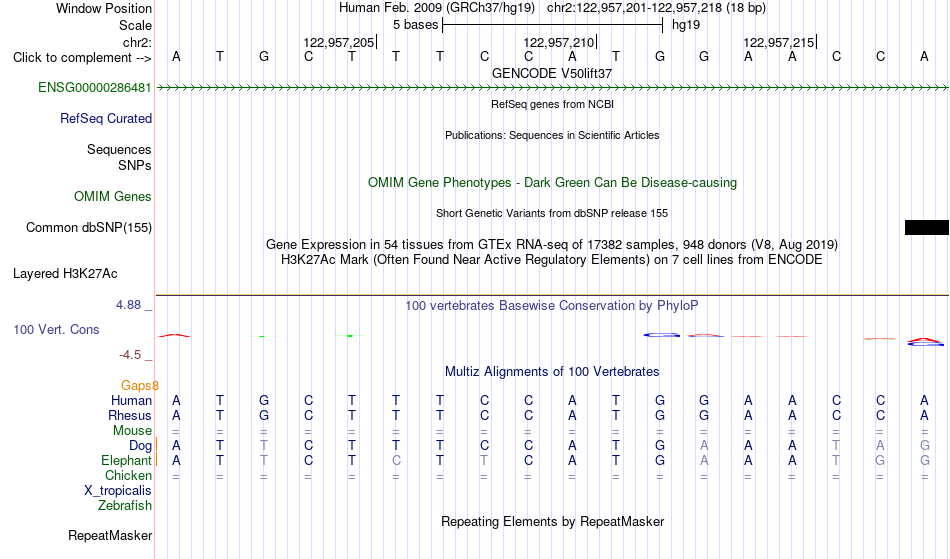Select the X_tropicalis species row label
950x559 pixels.
118,491
